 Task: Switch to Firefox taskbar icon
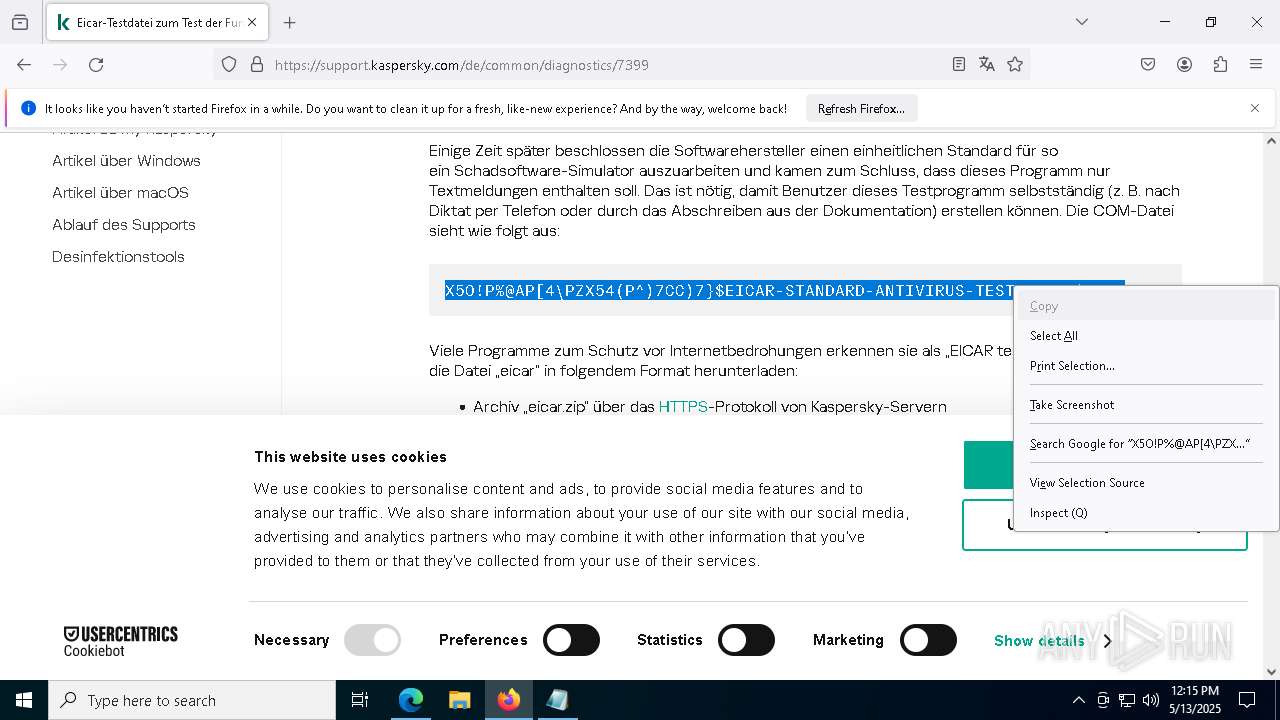pos(509,700)
